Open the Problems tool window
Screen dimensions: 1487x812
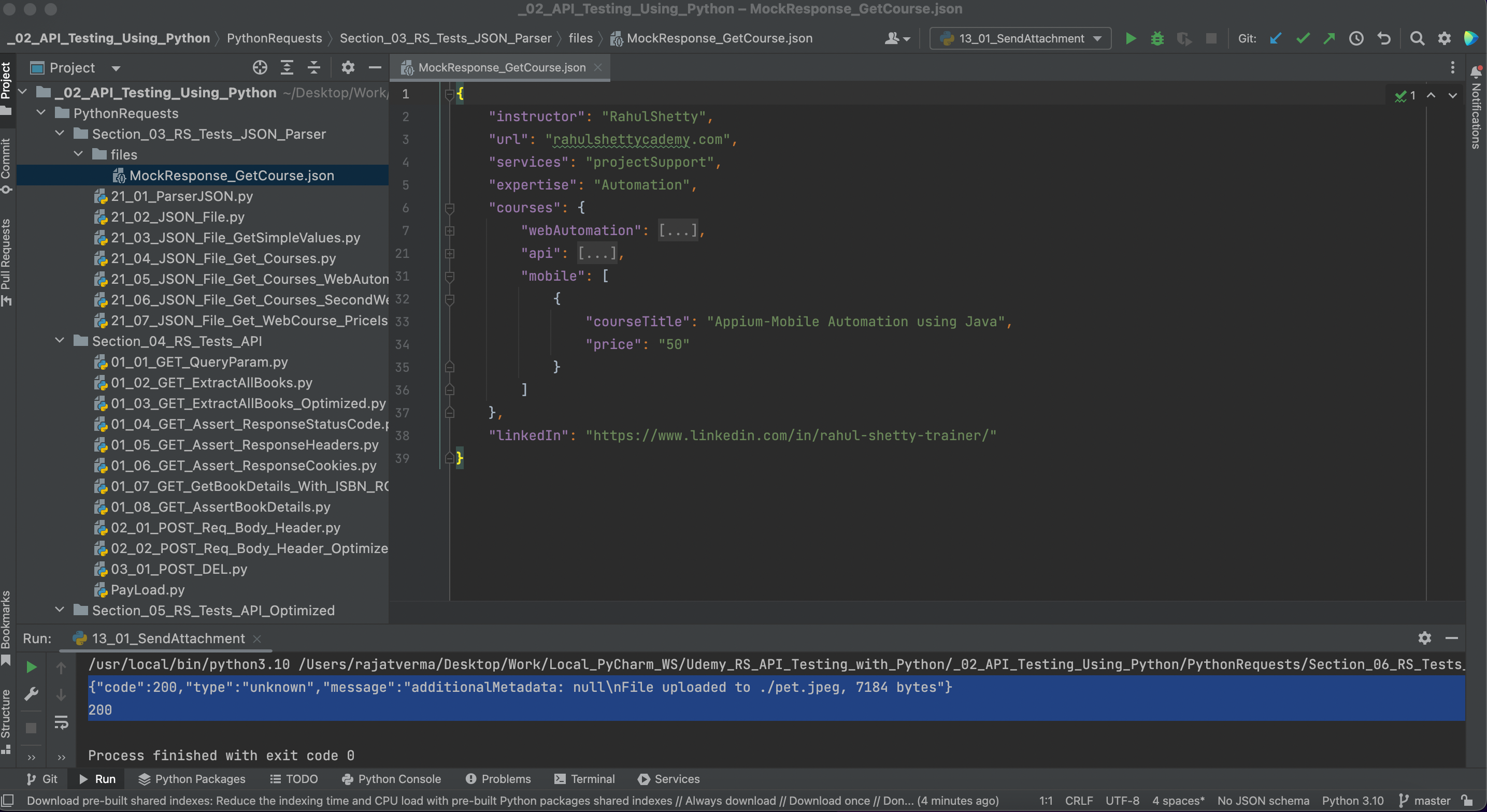(497, 779)
